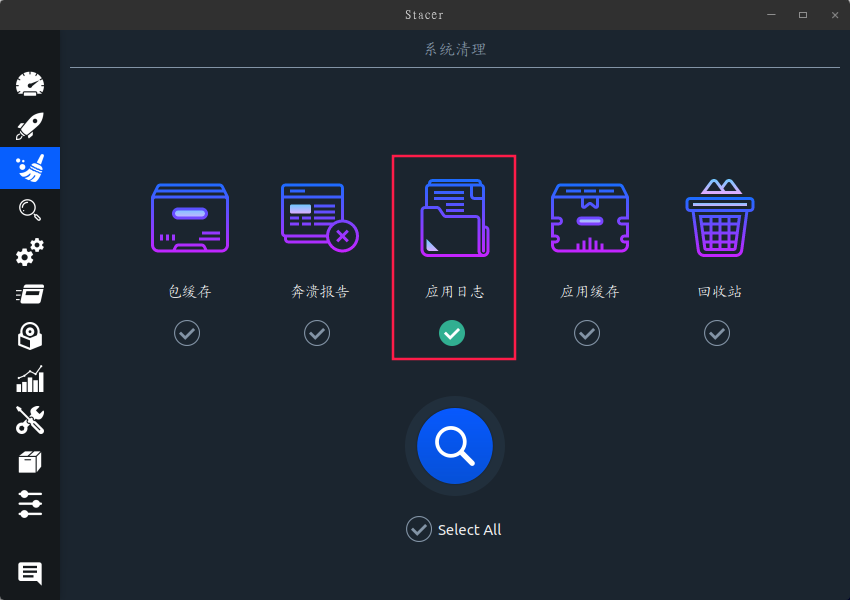The height and width of the screenshot is (600, 850).
Task: Click the 回收站 label
Action: [x=720, y=292]
